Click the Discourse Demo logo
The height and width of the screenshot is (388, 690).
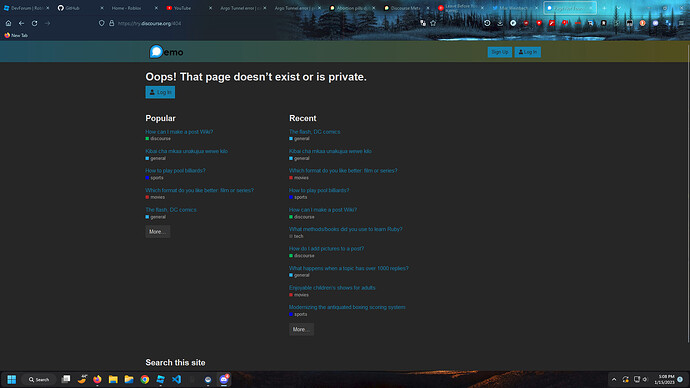click(166, 52)
